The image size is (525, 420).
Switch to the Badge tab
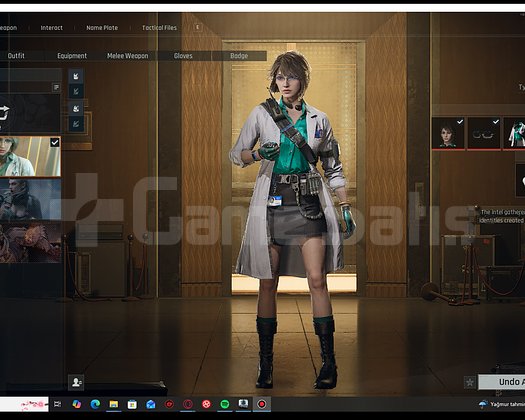coord(239,56)
